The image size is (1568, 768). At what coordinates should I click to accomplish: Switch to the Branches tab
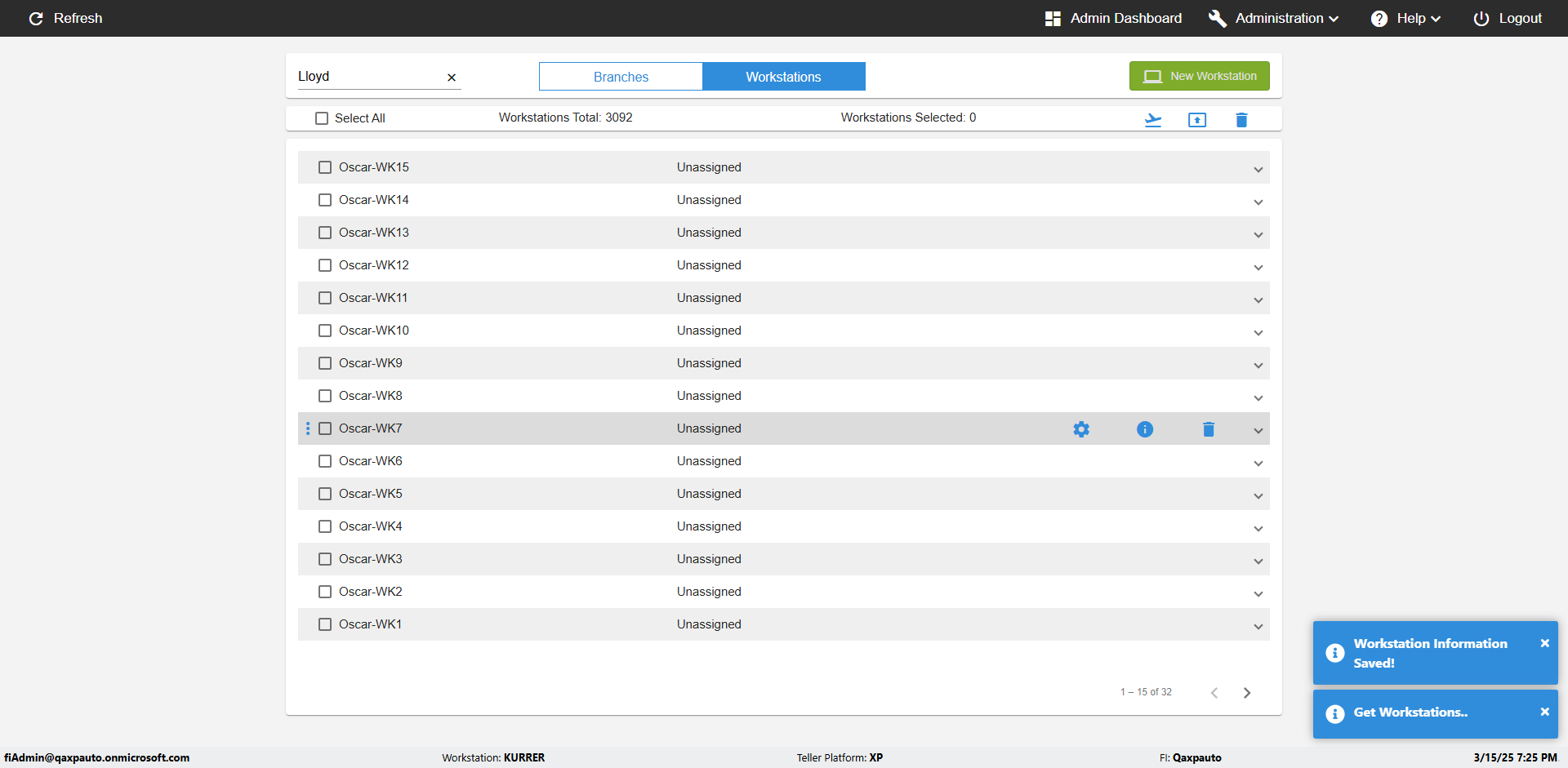pos(621,77)
